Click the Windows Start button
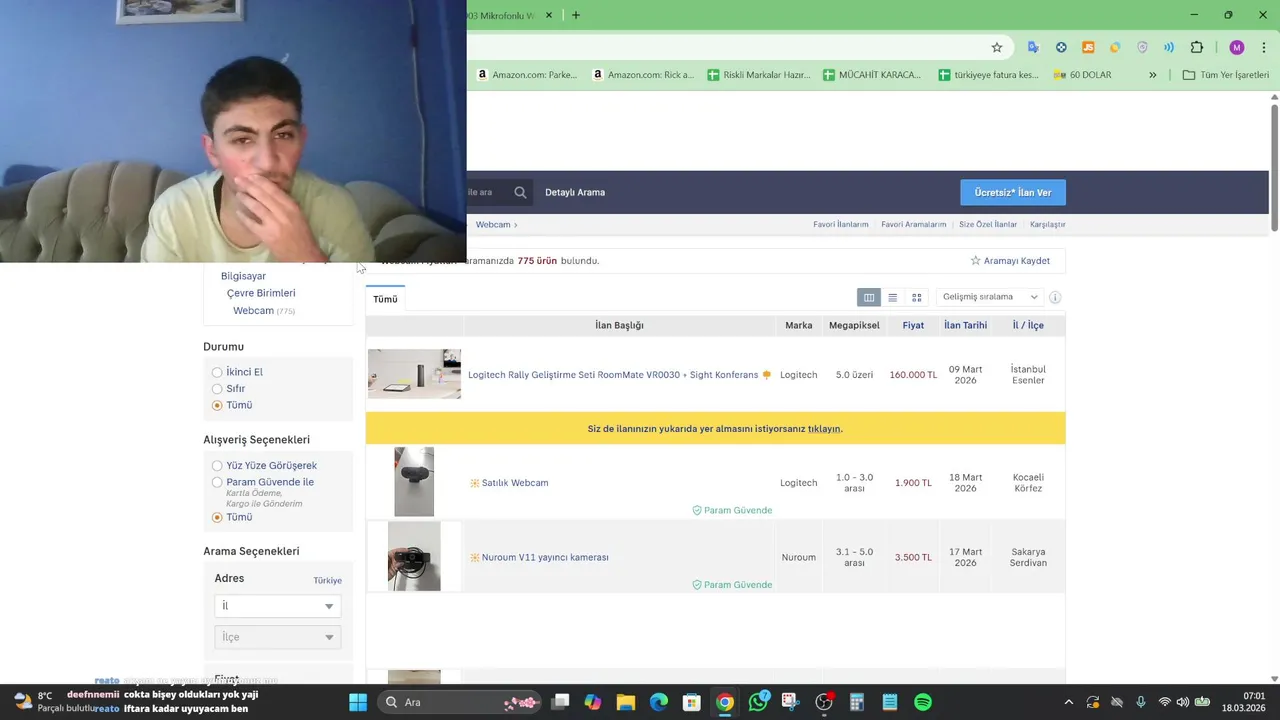 358,702
